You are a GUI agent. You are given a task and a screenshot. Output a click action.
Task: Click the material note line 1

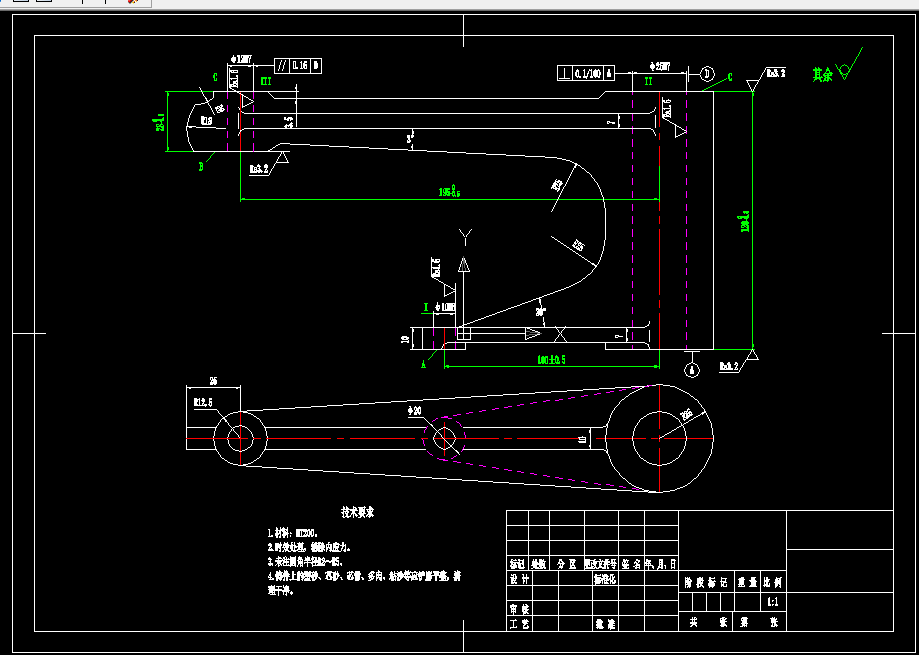tap(292, 533)
